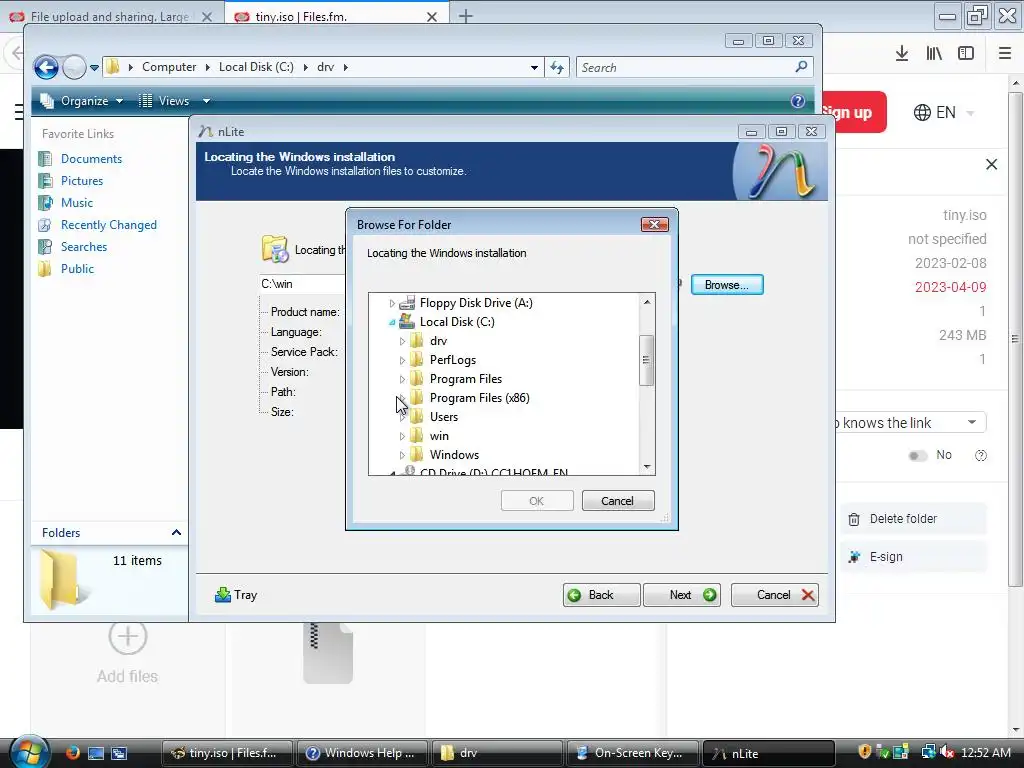Select the win folder in tree
Viewport: 1024px width, 768px height.
439,436
